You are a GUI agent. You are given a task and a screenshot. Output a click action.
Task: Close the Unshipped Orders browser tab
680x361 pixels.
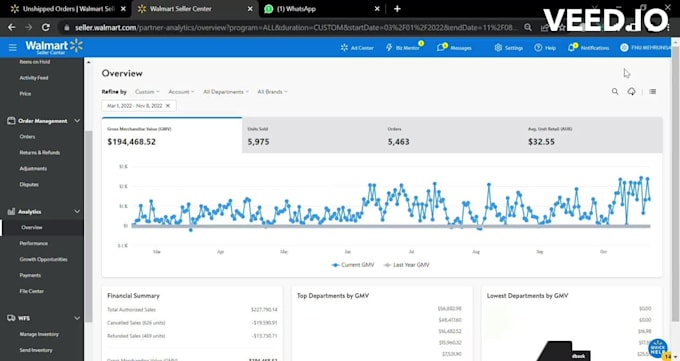coord(123,9)
